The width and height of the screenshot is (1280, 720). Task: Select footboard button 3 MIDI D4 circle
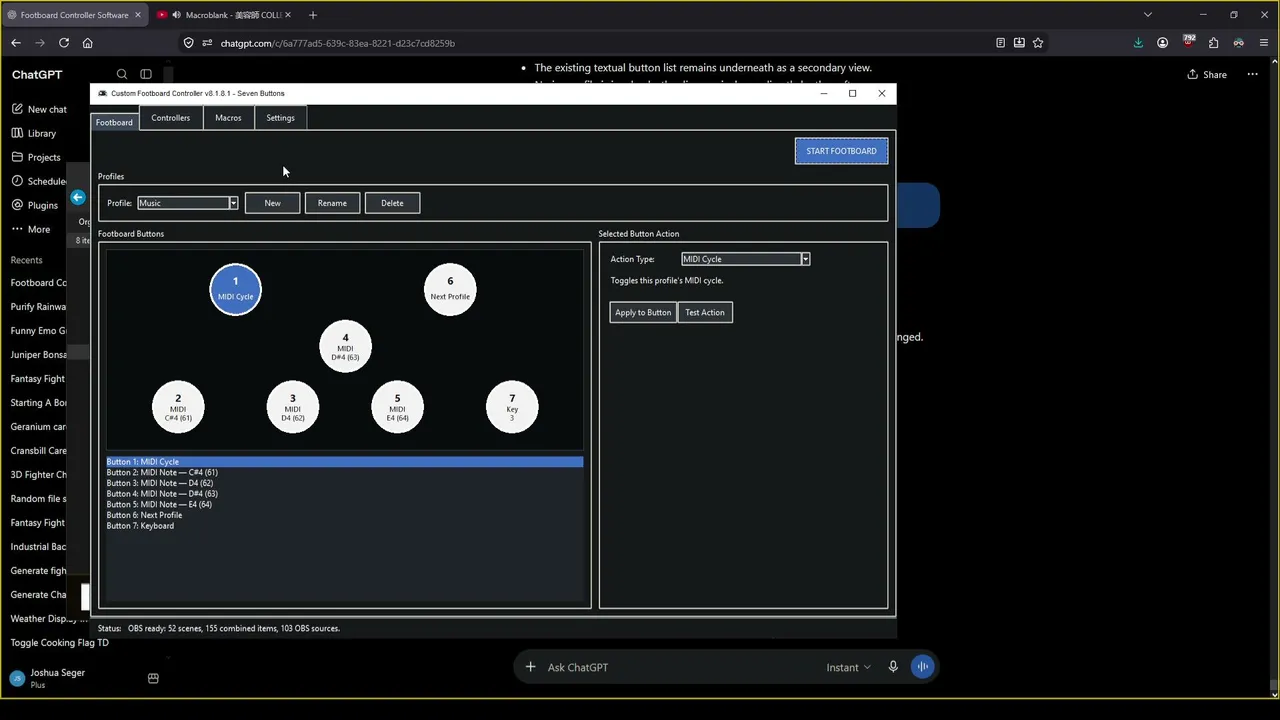[x=292, y=407]
